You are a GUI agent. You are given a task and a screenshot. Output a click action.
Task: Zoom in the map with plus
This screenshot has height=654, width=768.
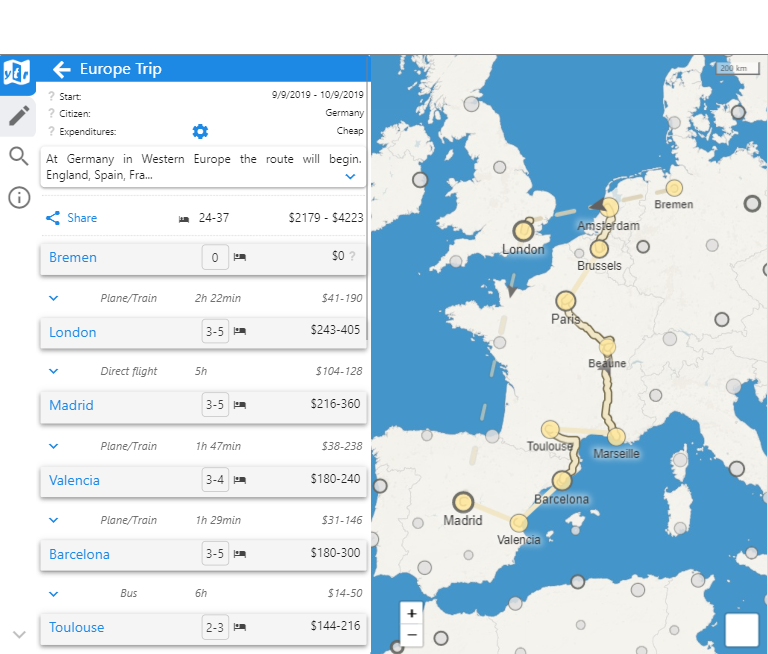tap(412, 613)
